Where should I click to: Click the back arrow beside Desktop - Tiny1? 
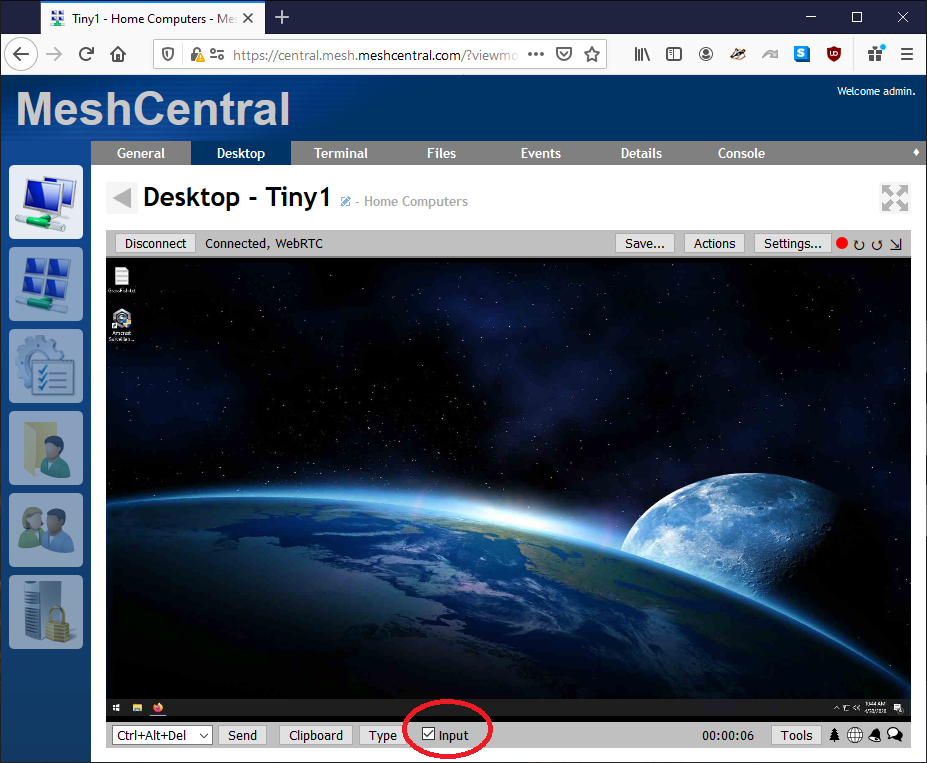[x=122, y=198]
